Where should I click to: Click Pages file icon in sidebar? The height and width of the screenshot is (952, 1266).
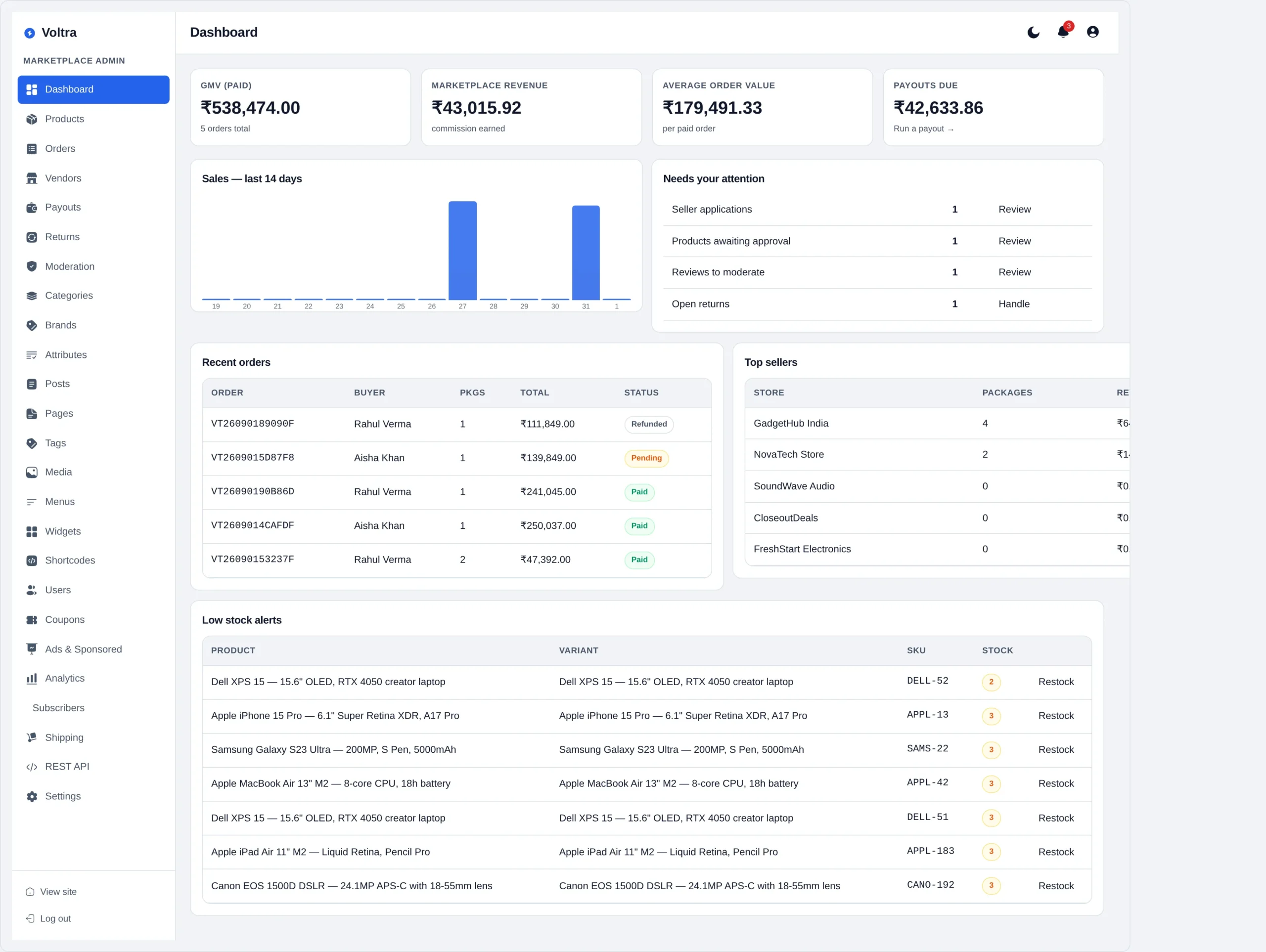(x=32, y=414)
